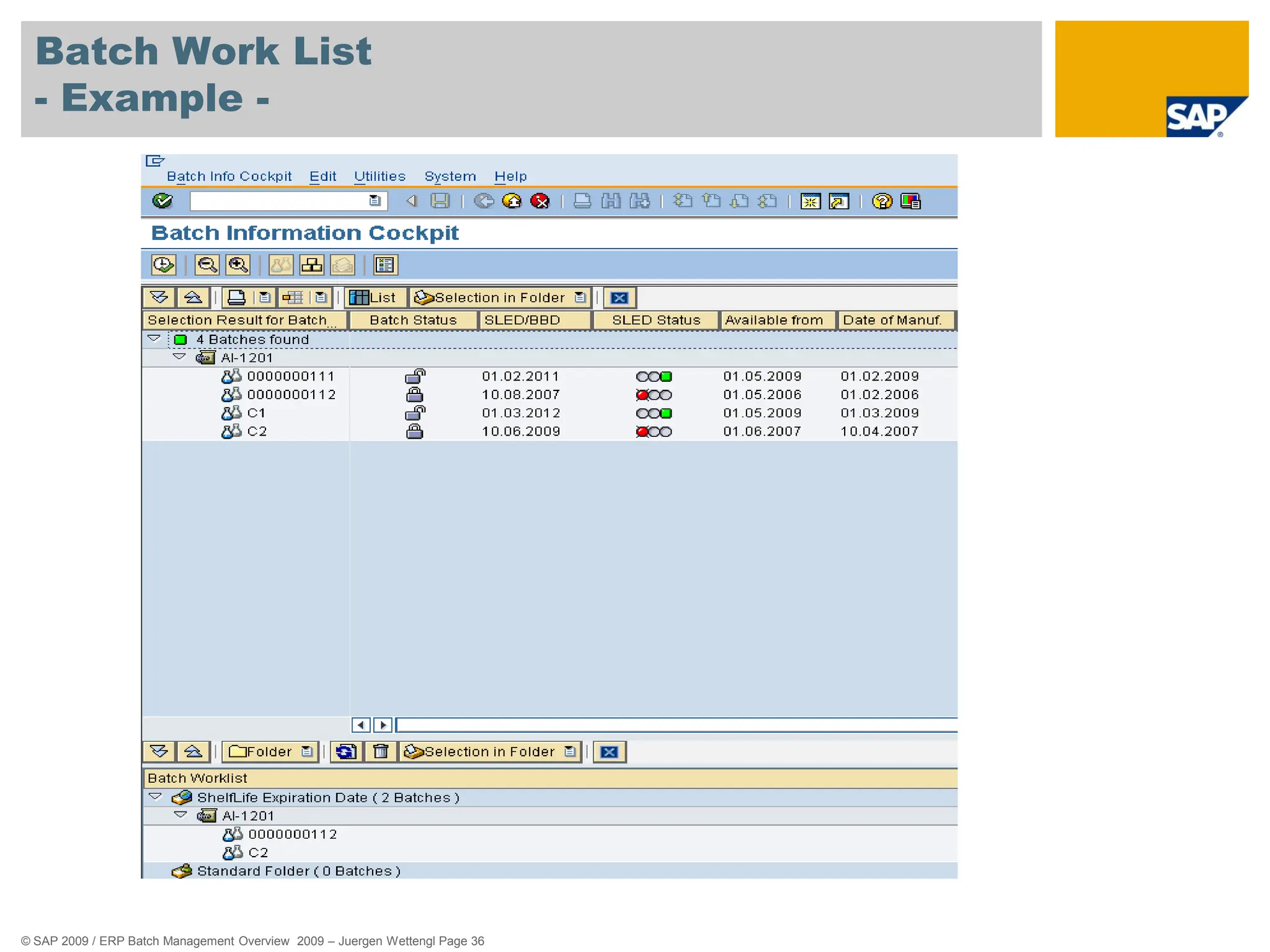The image size is (1270, 952).
Task: Open the layout options dropdown in result toolbar
Action: (321, 297)
